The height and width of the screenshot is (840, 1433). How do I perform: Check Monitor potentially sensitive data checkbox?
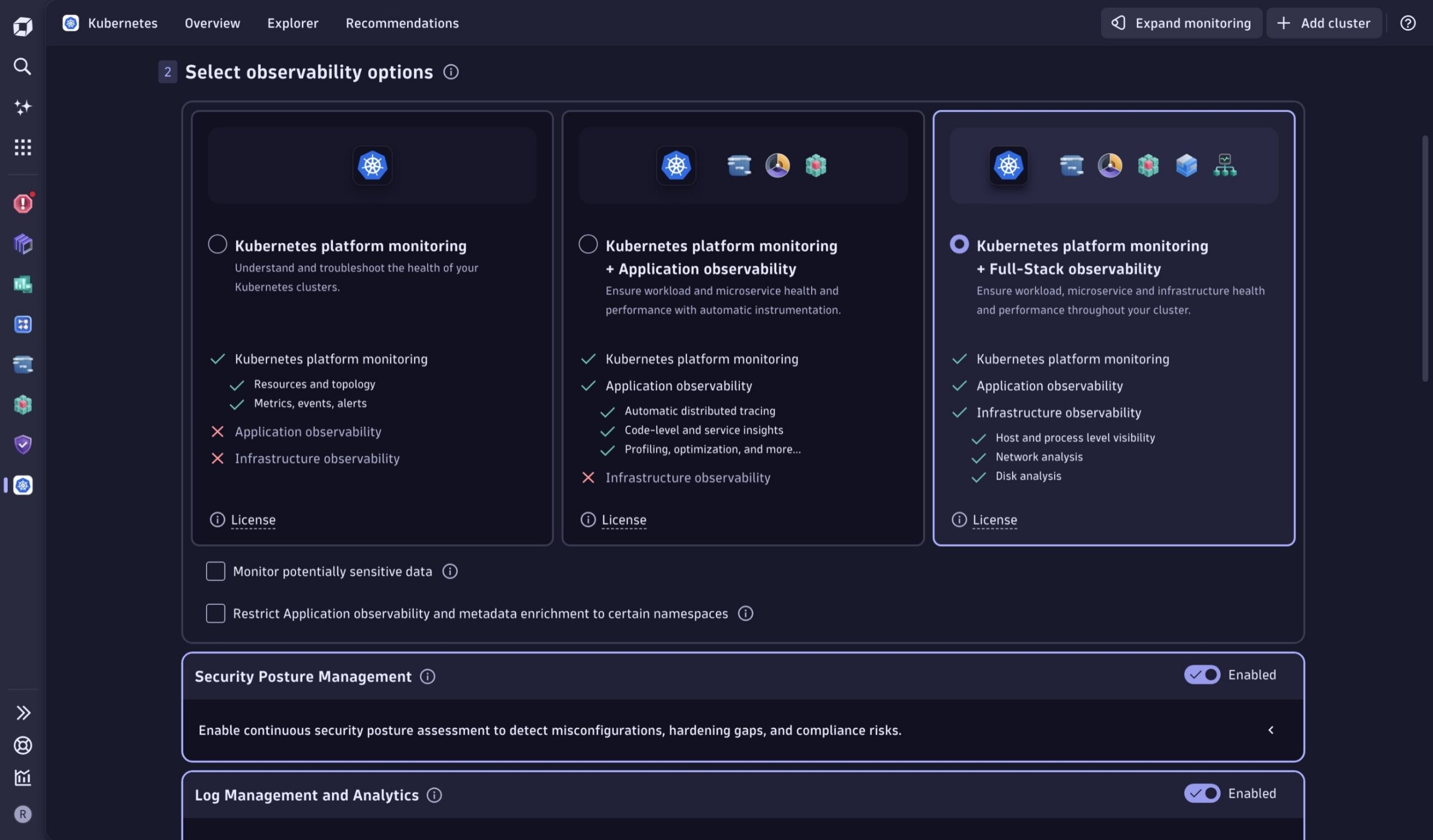coord(216,571)
